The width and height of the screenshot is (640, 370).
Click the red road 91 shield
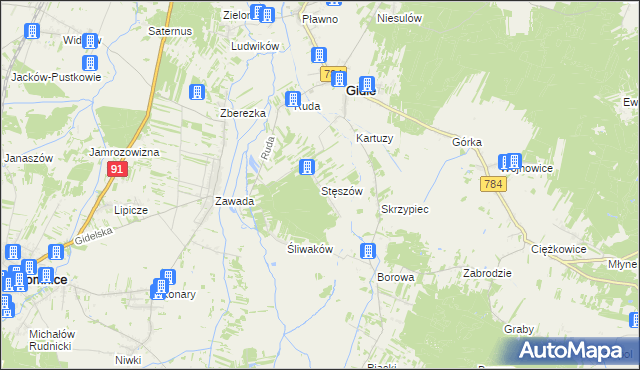117,169
